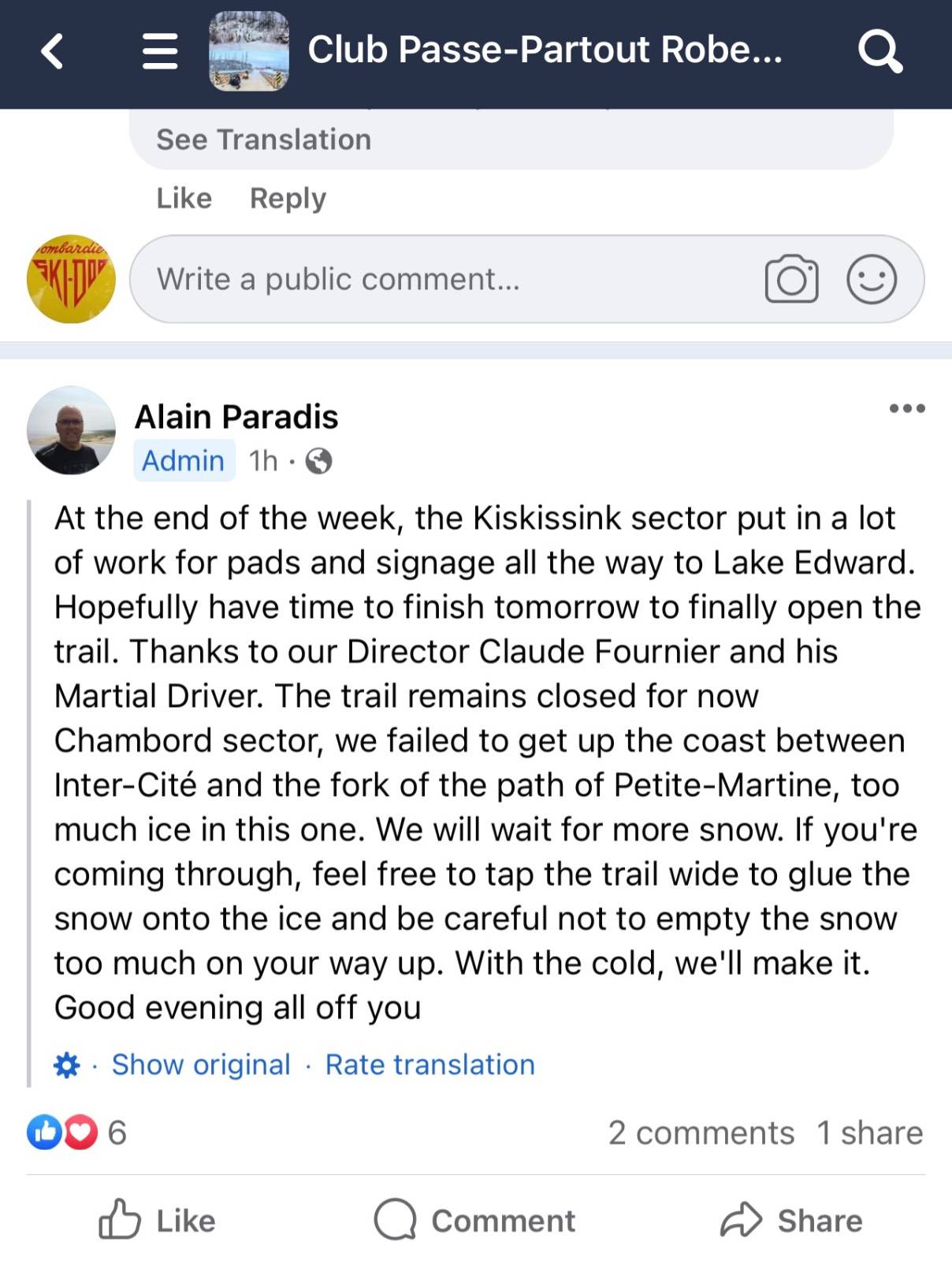Focus the Write a public comment field
The width and height of the screenshot is (952, 1261).
pos(526,279)
